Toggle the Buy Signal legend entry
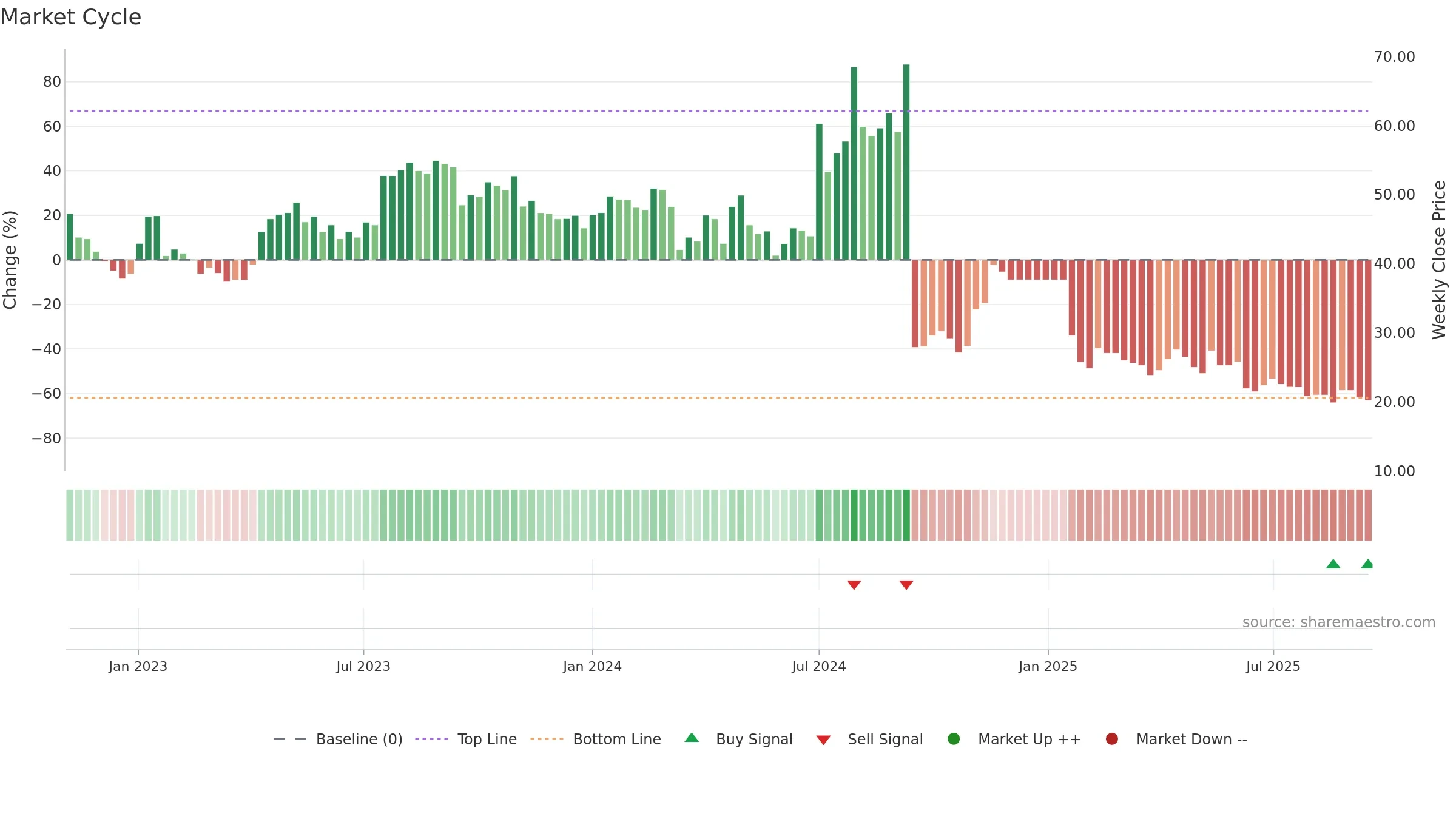Image resolution: width=1456 pixels, height=819 pixels. pos(738,739)
